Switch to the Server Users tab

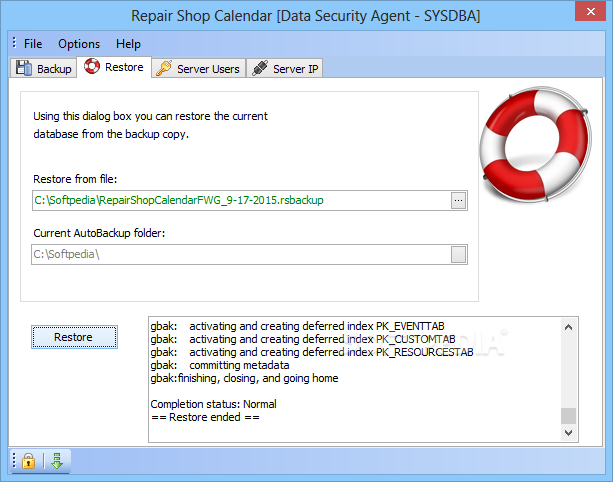[x=199, y=68]
